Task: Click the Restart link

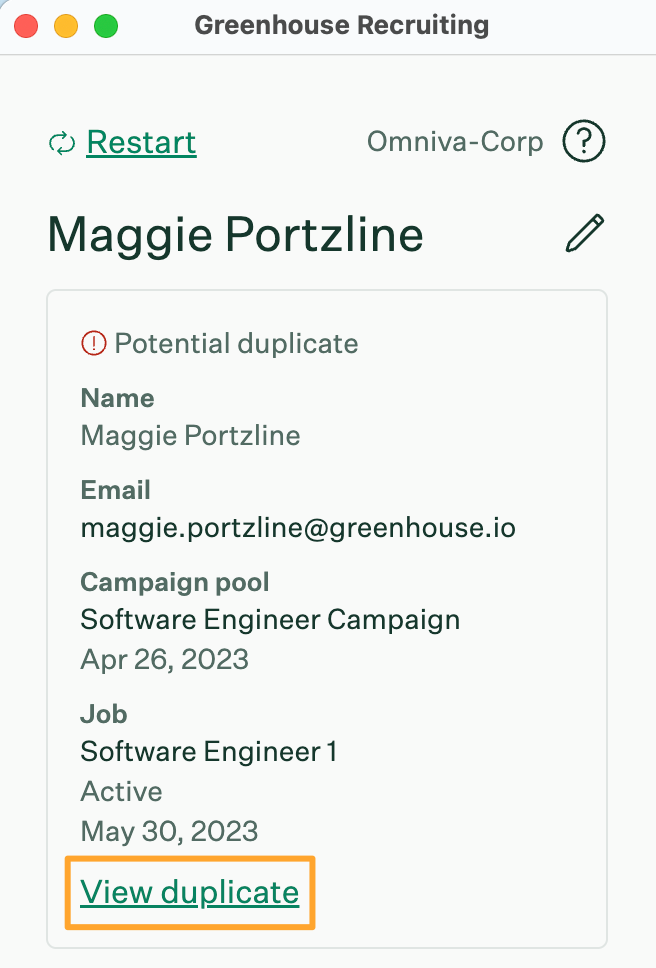Action: pos(141,143)
